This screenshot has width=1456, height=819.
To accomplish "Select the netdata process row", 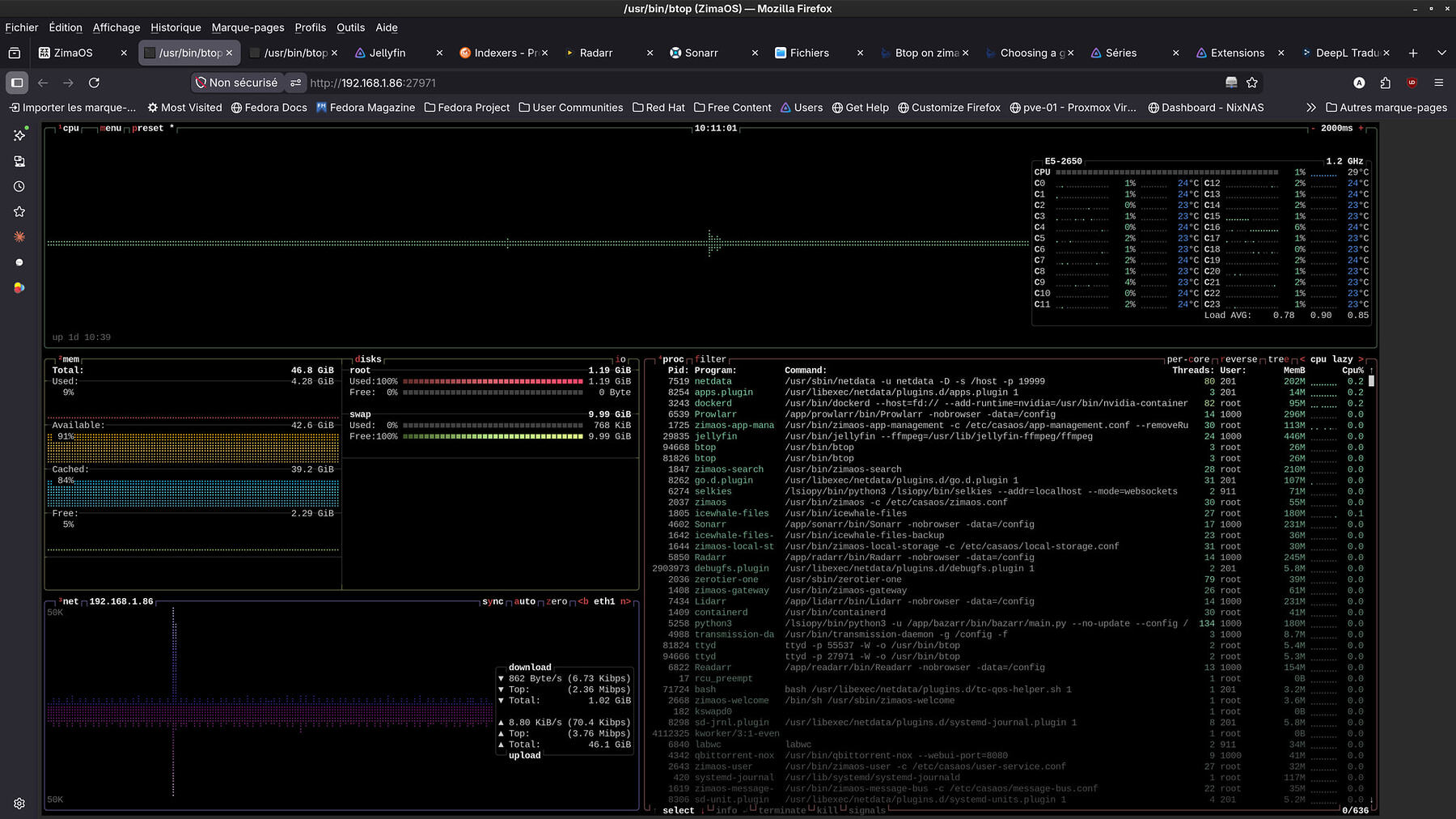I will 1008,381.
